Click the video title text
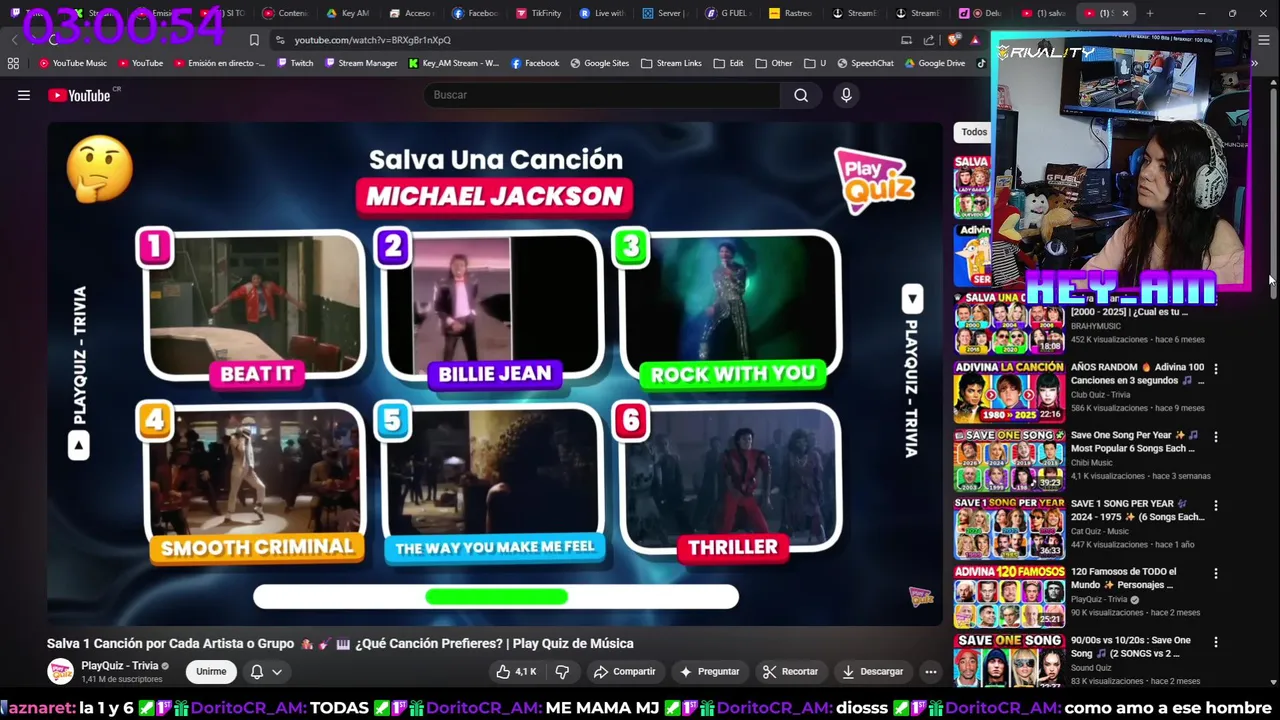The width and height of the screenshot is (1280, 720). (340, 643)
